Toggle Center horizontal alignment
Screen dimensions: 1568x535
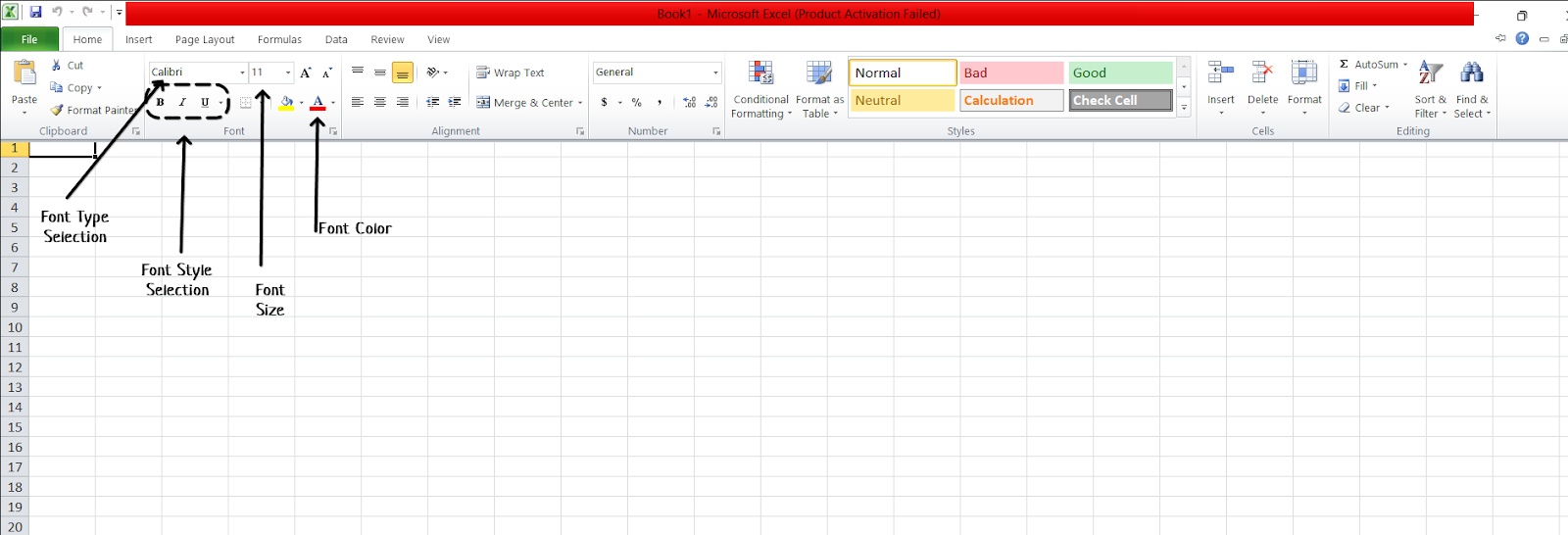click(380, 102)
